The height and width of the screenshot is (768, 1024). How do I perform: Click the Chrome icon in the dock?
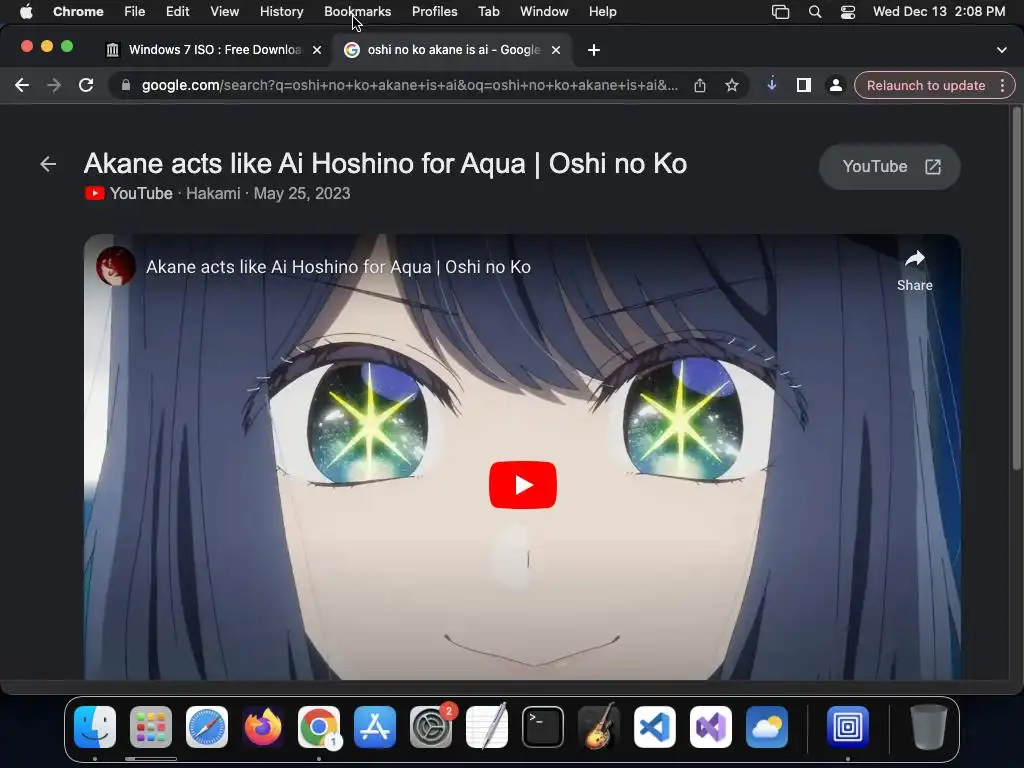(x=319, y=726)
